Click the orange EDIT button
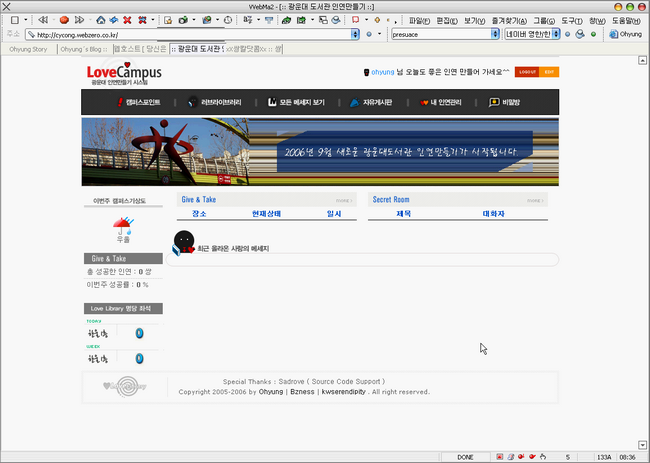This screenshot has width=650, height=463. coord(549,72)
